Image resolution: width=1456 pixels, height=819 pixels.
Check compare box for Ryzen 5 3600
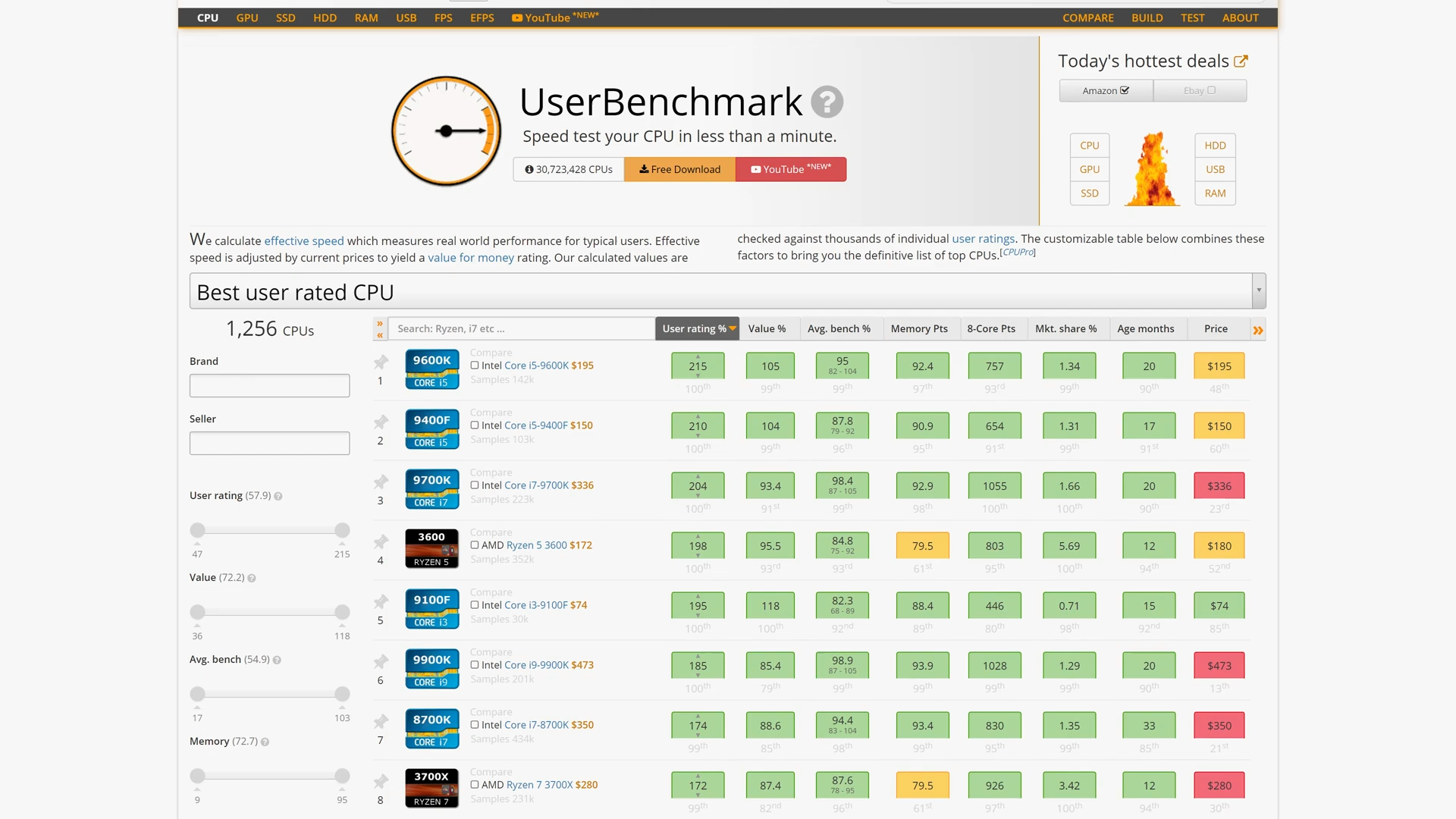(x=475, y=544)
